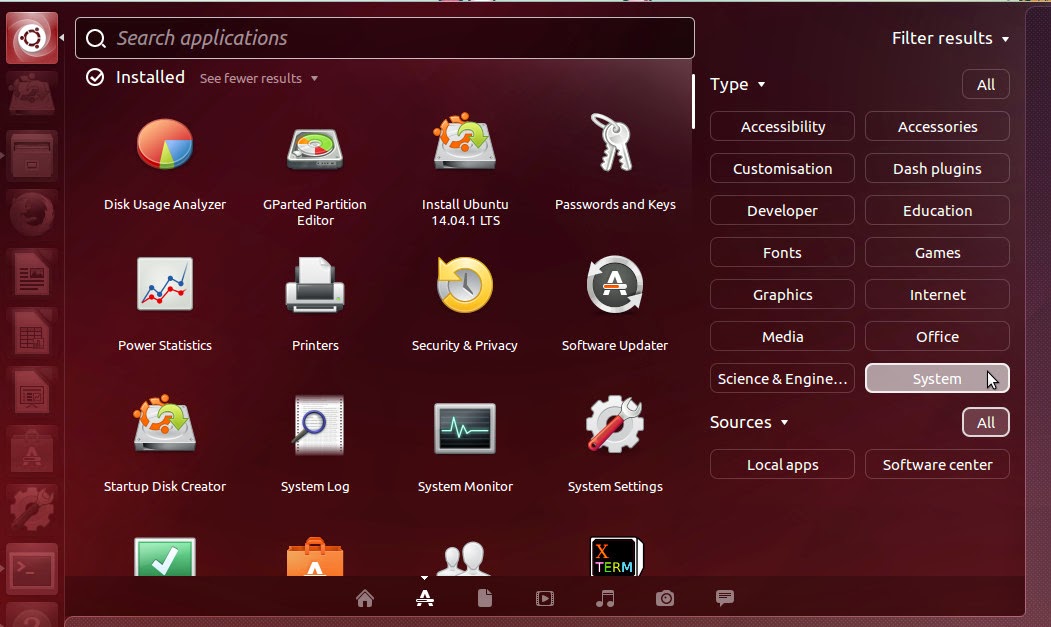The width and height of the screenshot is (1051, 627).
Task: Toggle the Graphics type filter
Action: click(x=782, y=294)
